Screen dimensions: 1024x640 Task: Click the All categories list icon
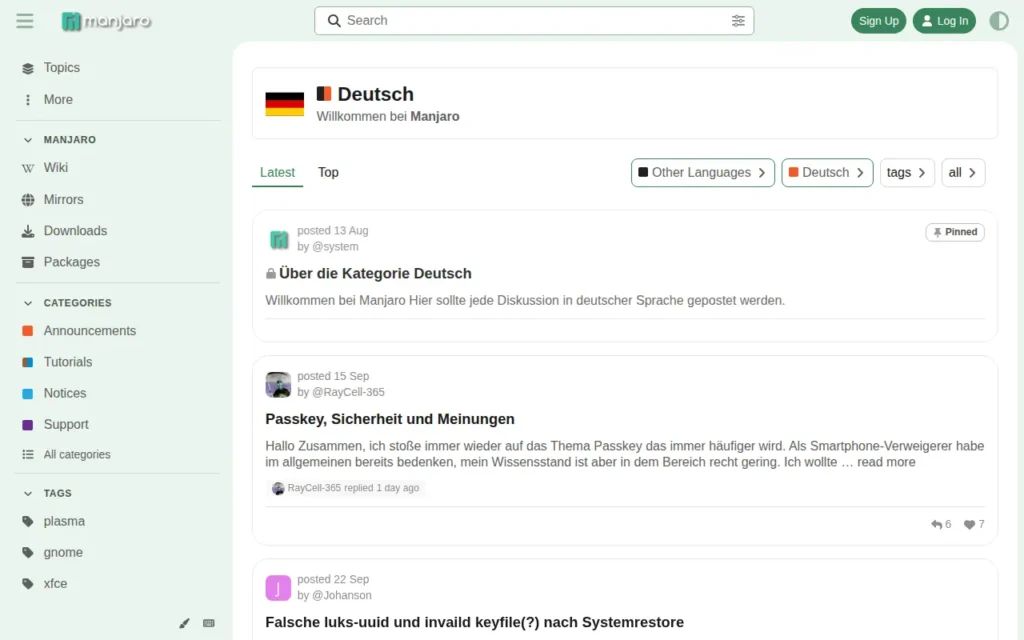click(27, 455)
